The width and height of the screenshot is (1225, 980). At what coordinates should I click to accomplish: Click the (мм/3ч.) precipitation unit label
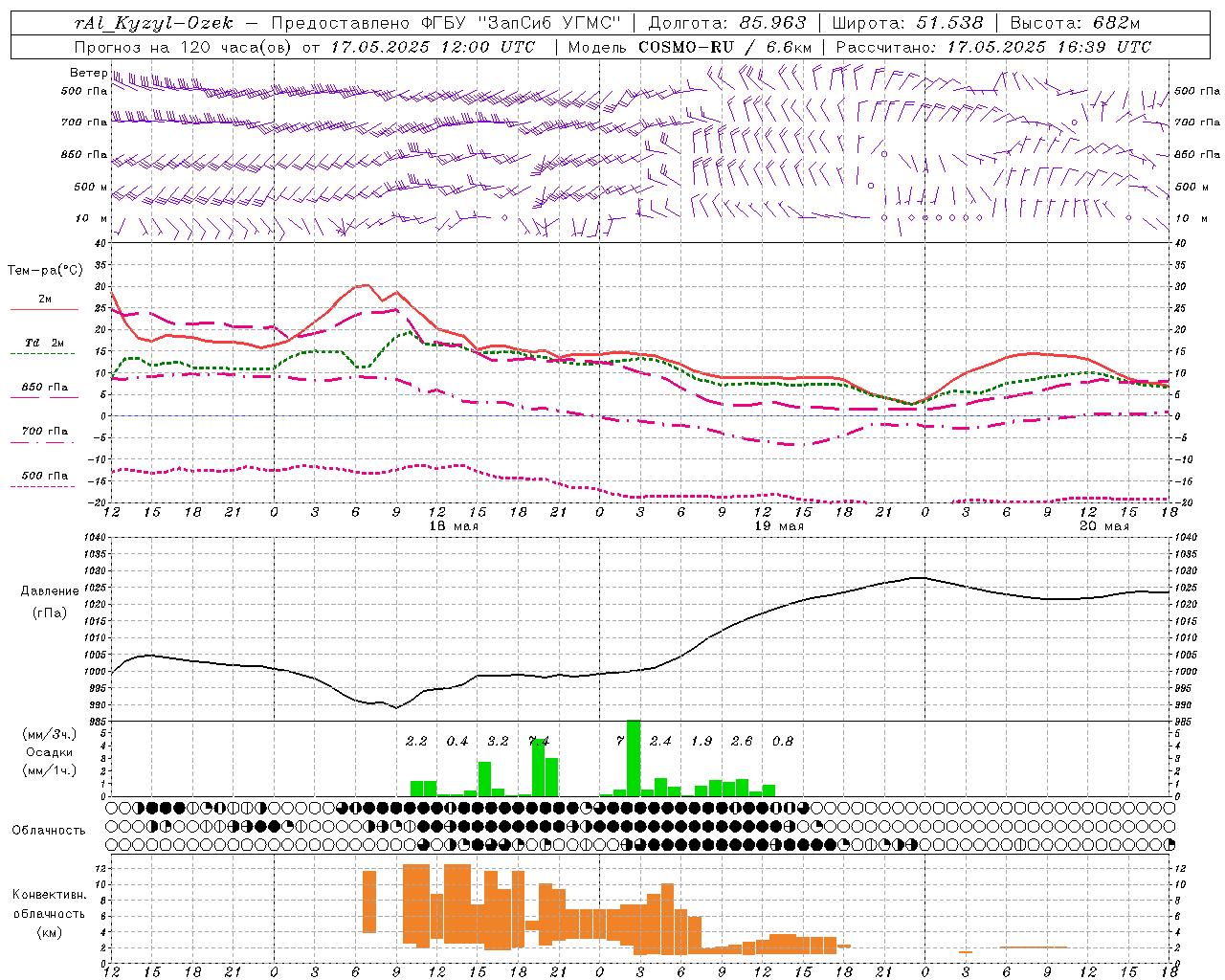[48, 734]
